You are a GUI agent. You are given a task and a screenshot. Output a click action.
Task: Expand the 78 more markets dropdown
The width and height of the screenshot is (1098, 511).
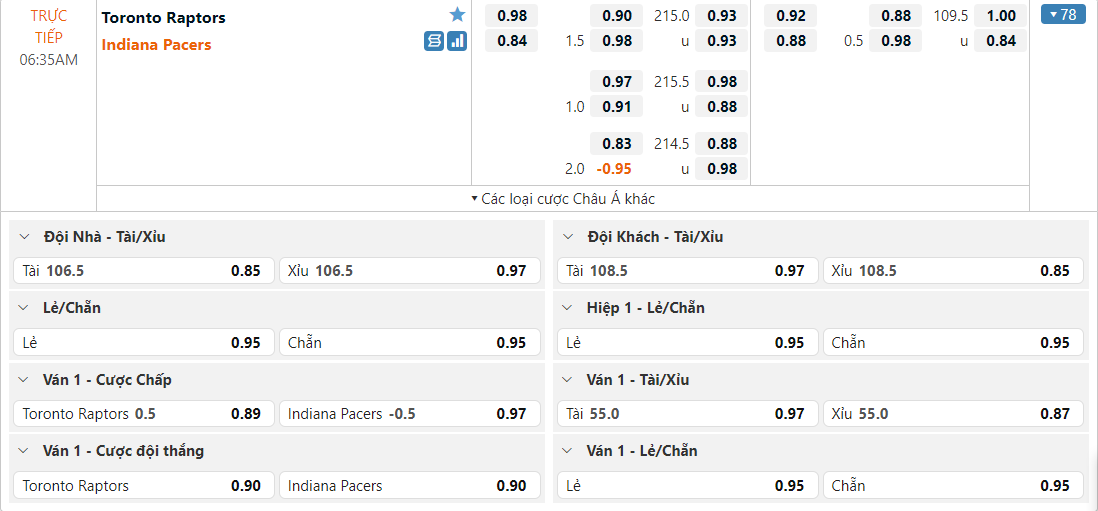[1063, 15]
